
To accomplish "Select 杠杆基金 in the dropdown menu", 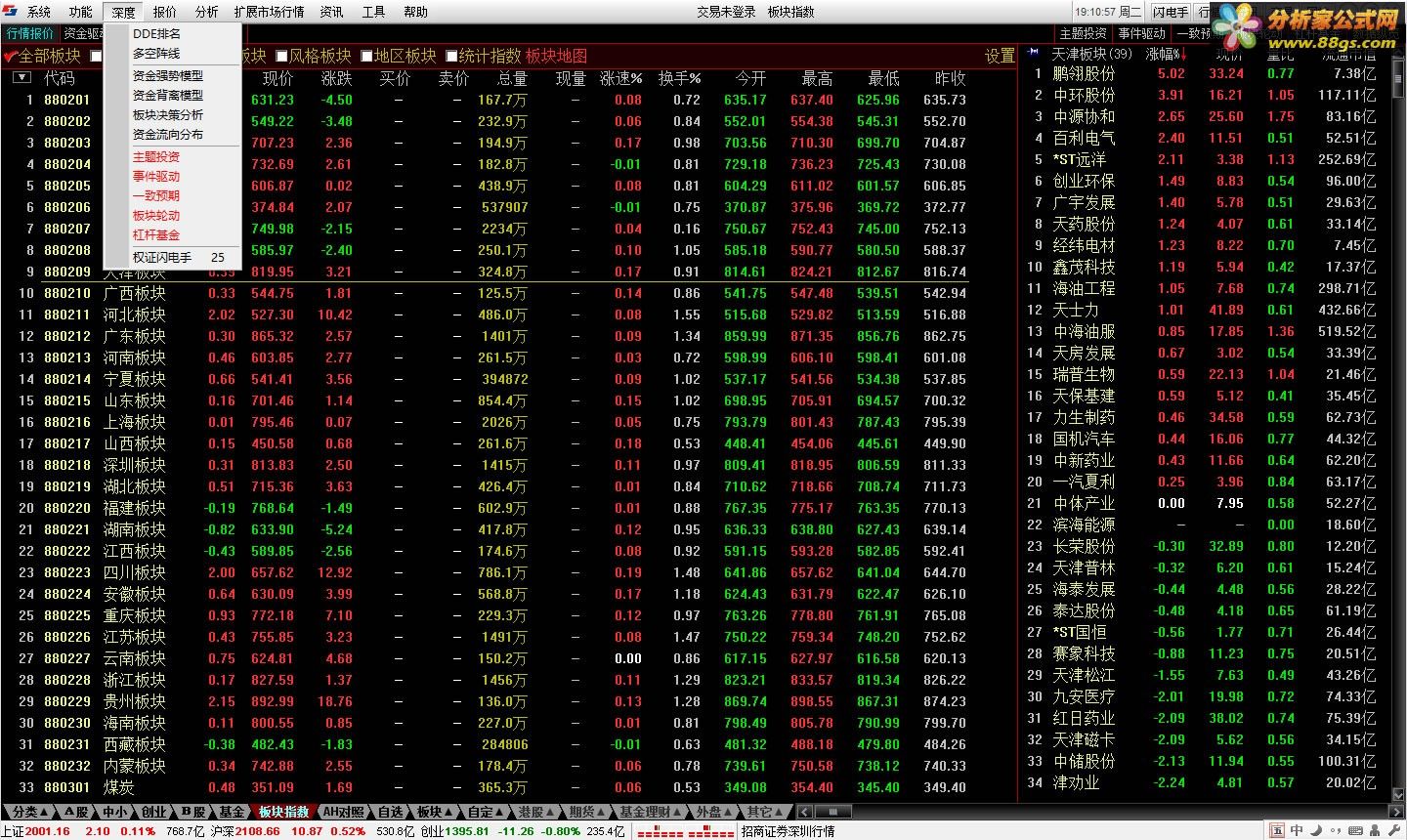I will pyautogui.click(x=172, y=234).
